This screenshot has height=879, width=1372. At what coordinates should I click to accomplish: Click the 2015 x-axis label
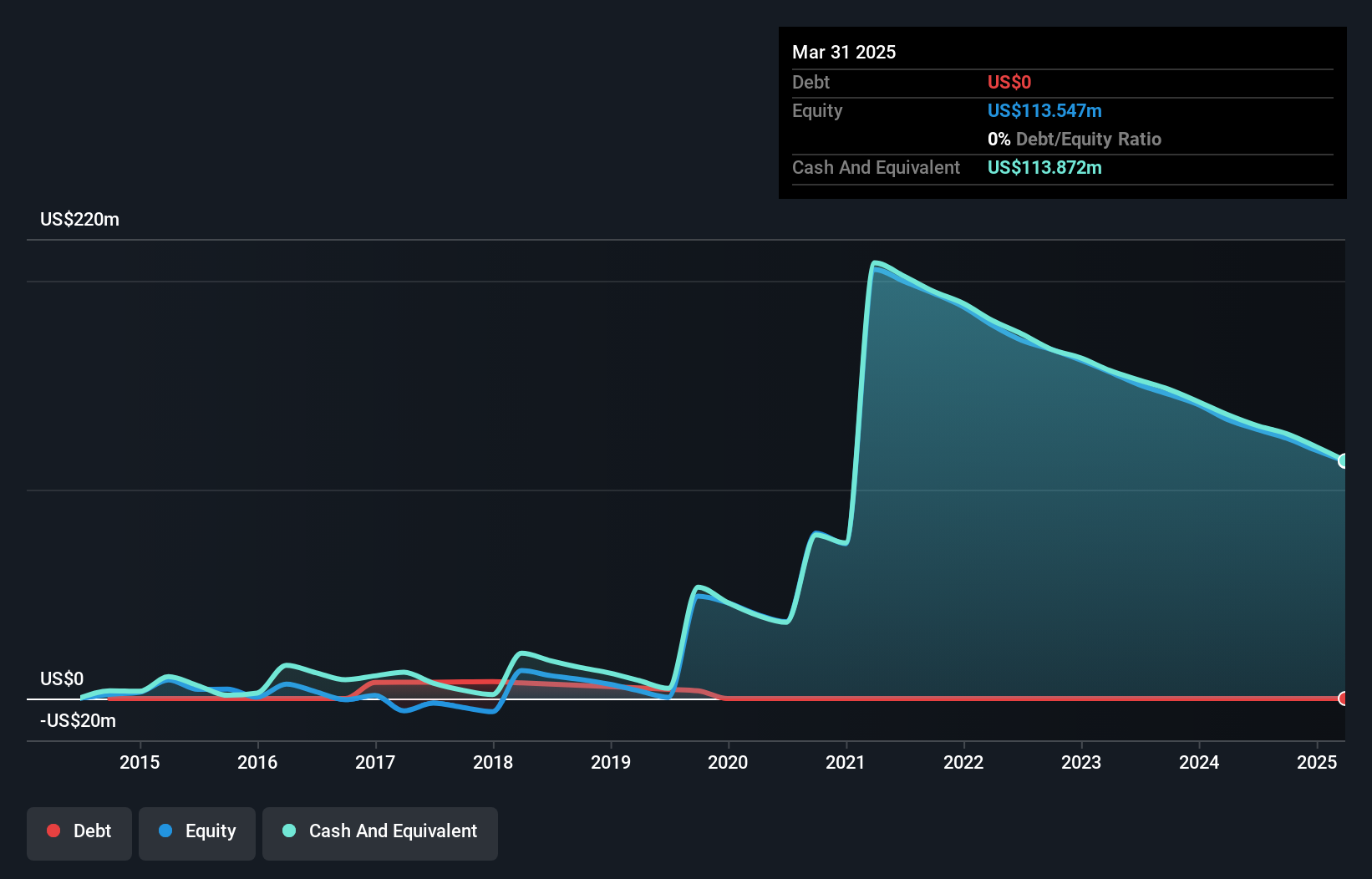point(140,762)
